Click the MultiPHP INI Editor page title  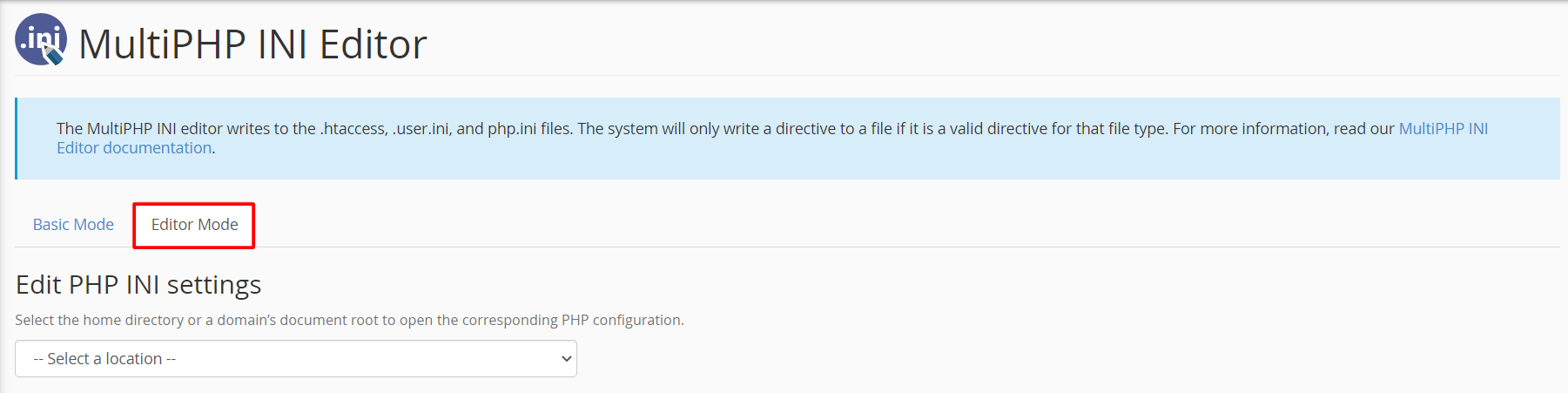point(252,44)
